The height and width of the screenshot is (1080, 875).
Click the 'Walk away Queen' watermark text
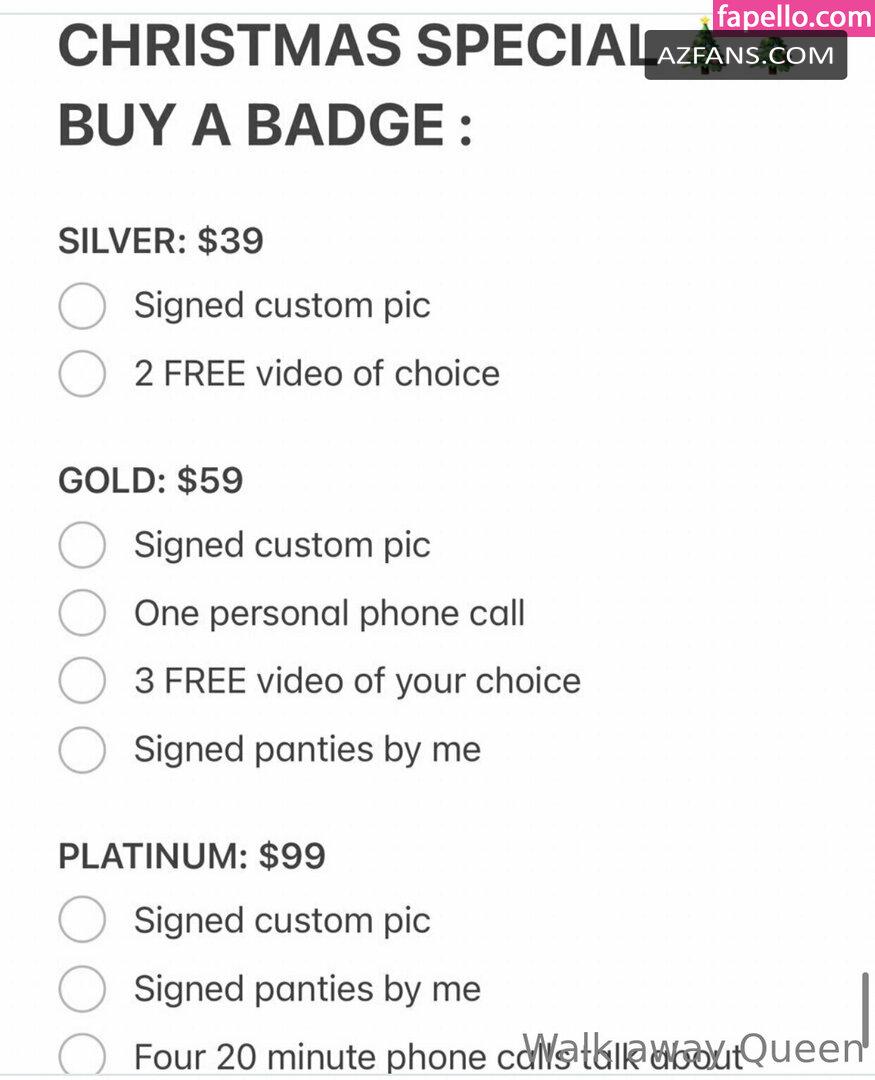click(692, 1049)
